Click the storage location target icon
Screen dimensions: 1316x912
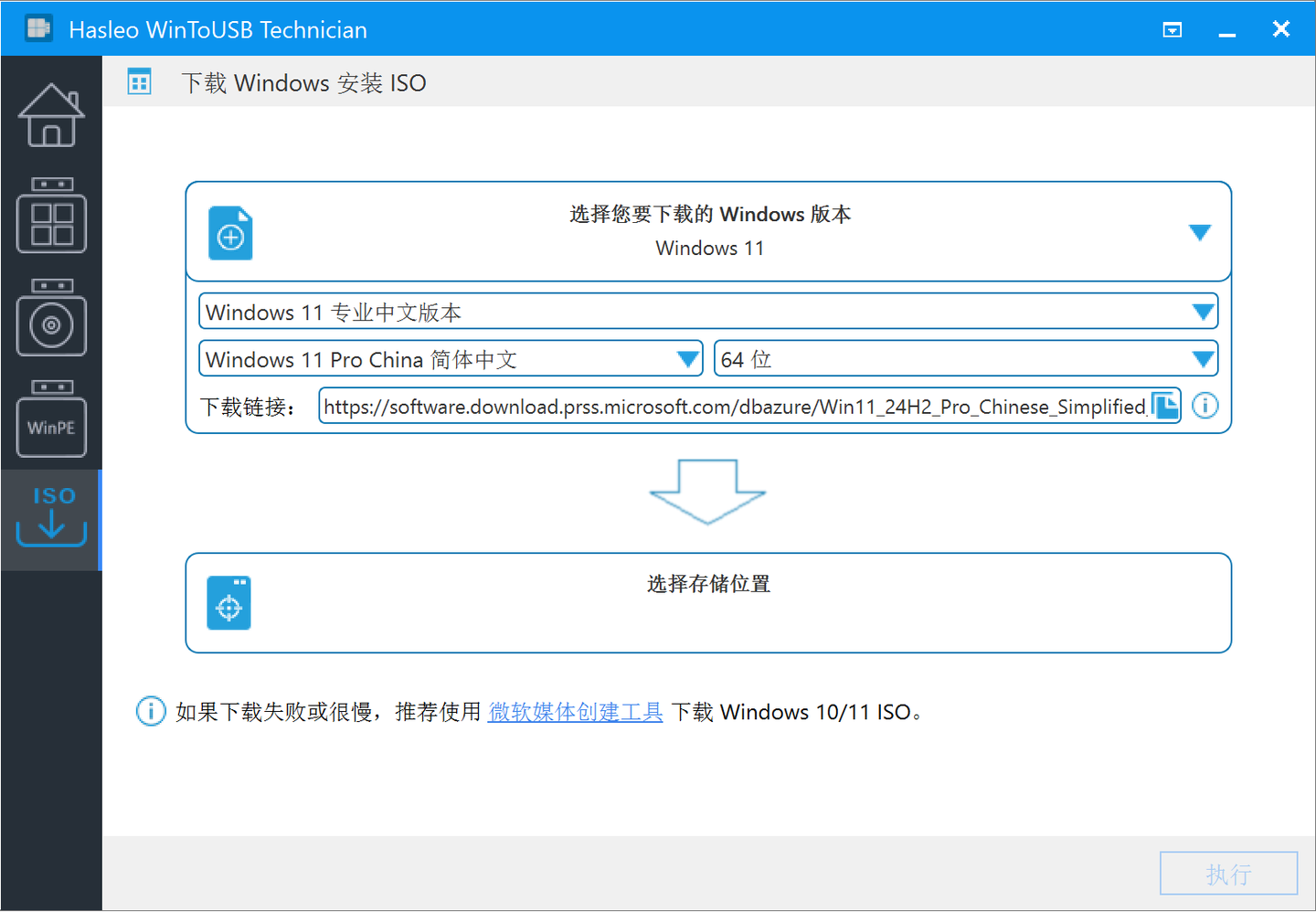click(x=228, y=603)
